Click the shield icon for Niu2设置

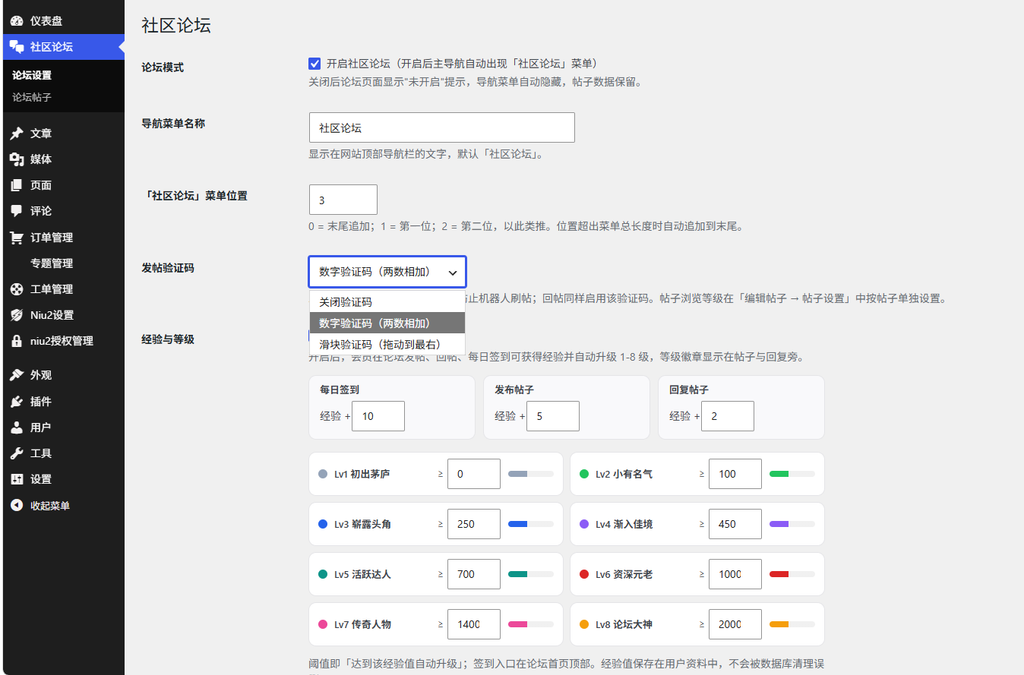click(17, 315)
